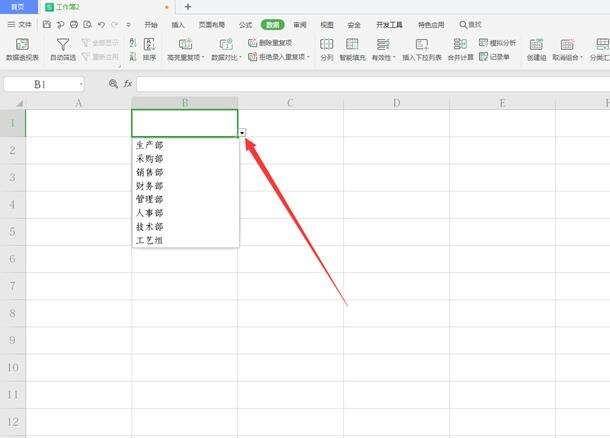Click inside the formula bar input

click(x=373, y=84)
